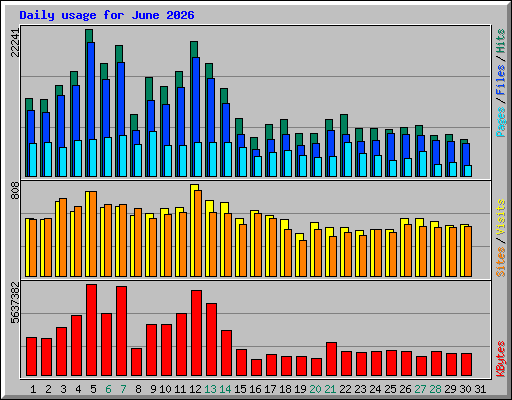Click day label 18 on the x-axis

285,389
